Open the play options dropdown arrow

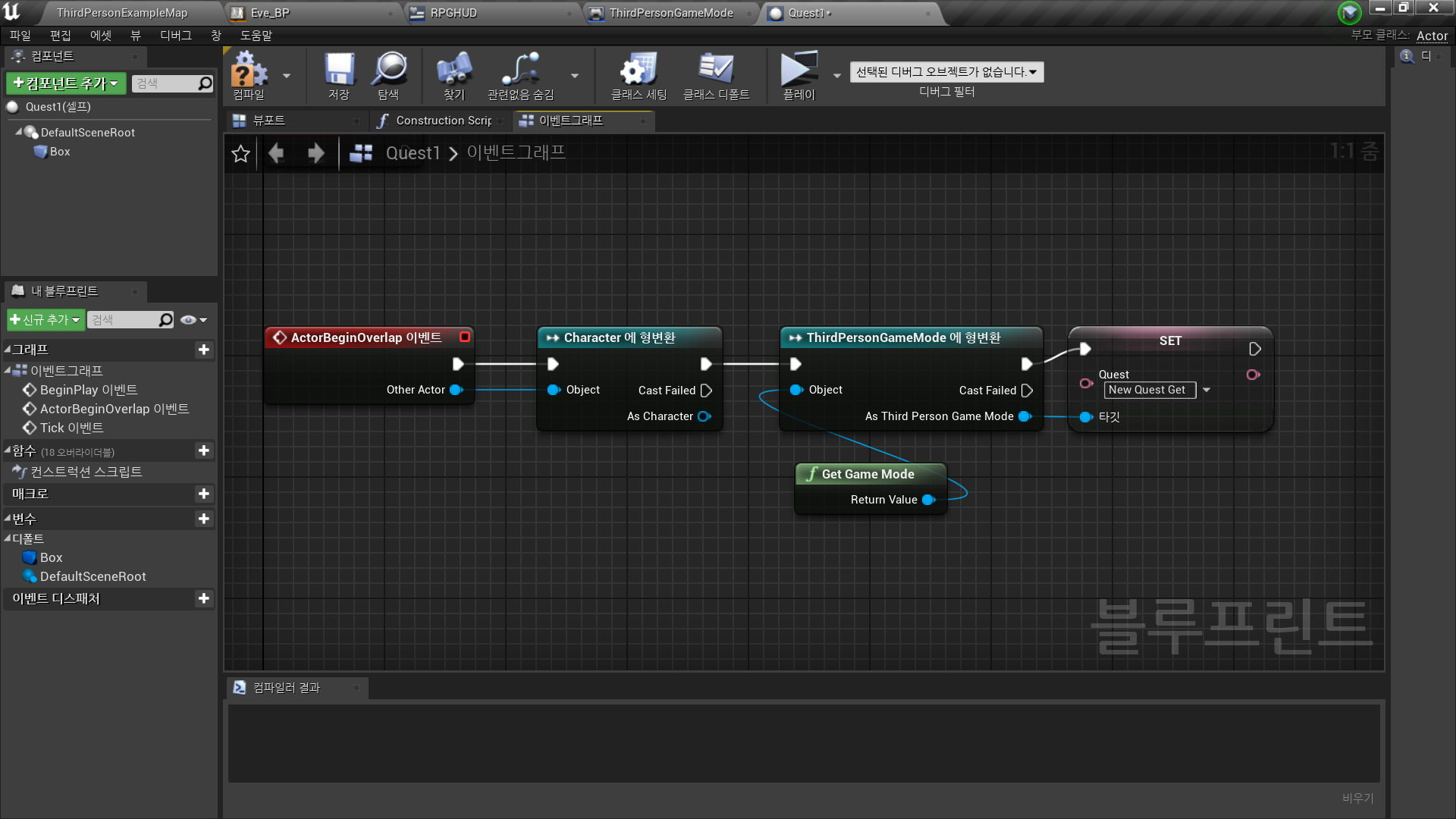[836, 76]
